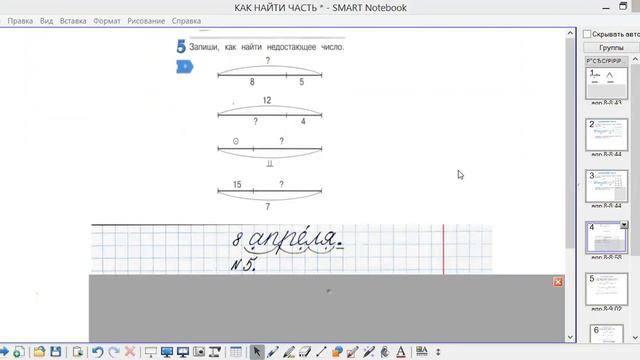The height and width of the screenshot is (360, 640).
Task: Select the Line tool
Action: point(321,351)
